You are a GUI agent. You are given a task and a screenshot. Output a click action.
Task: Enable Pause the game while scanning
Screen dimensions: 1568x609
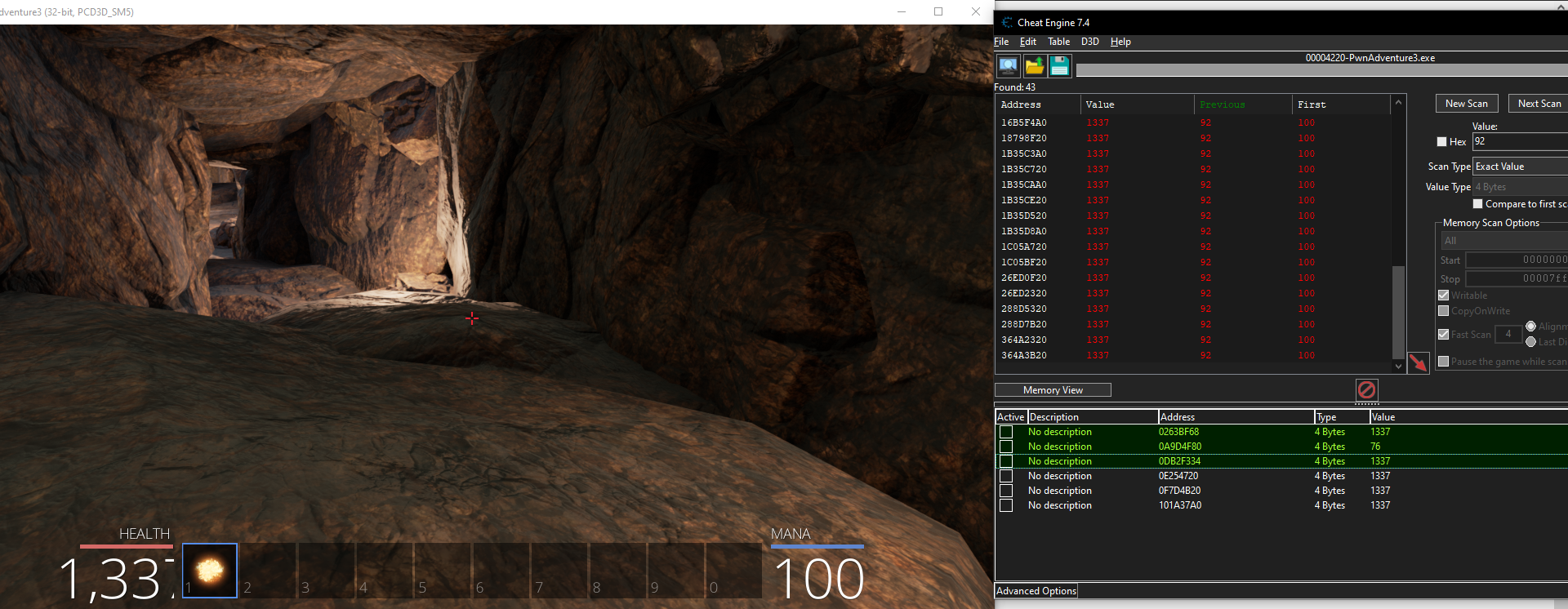pyautogui.click(x=1443, y=362)
